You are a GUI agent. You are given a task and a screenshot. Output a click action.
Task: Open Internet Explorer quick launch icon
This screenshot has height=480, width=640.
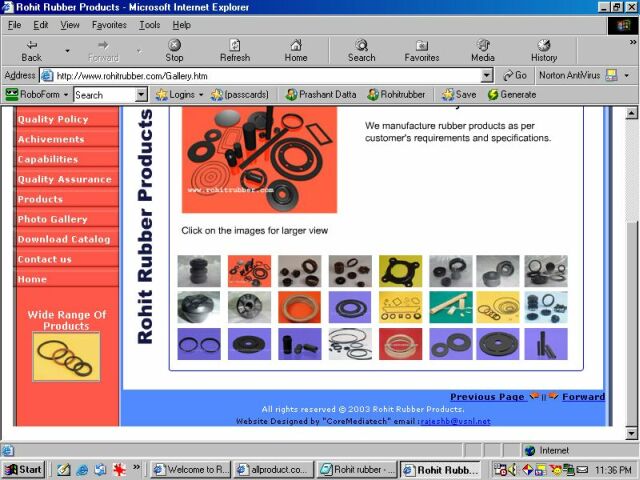[x=82, y=470]
